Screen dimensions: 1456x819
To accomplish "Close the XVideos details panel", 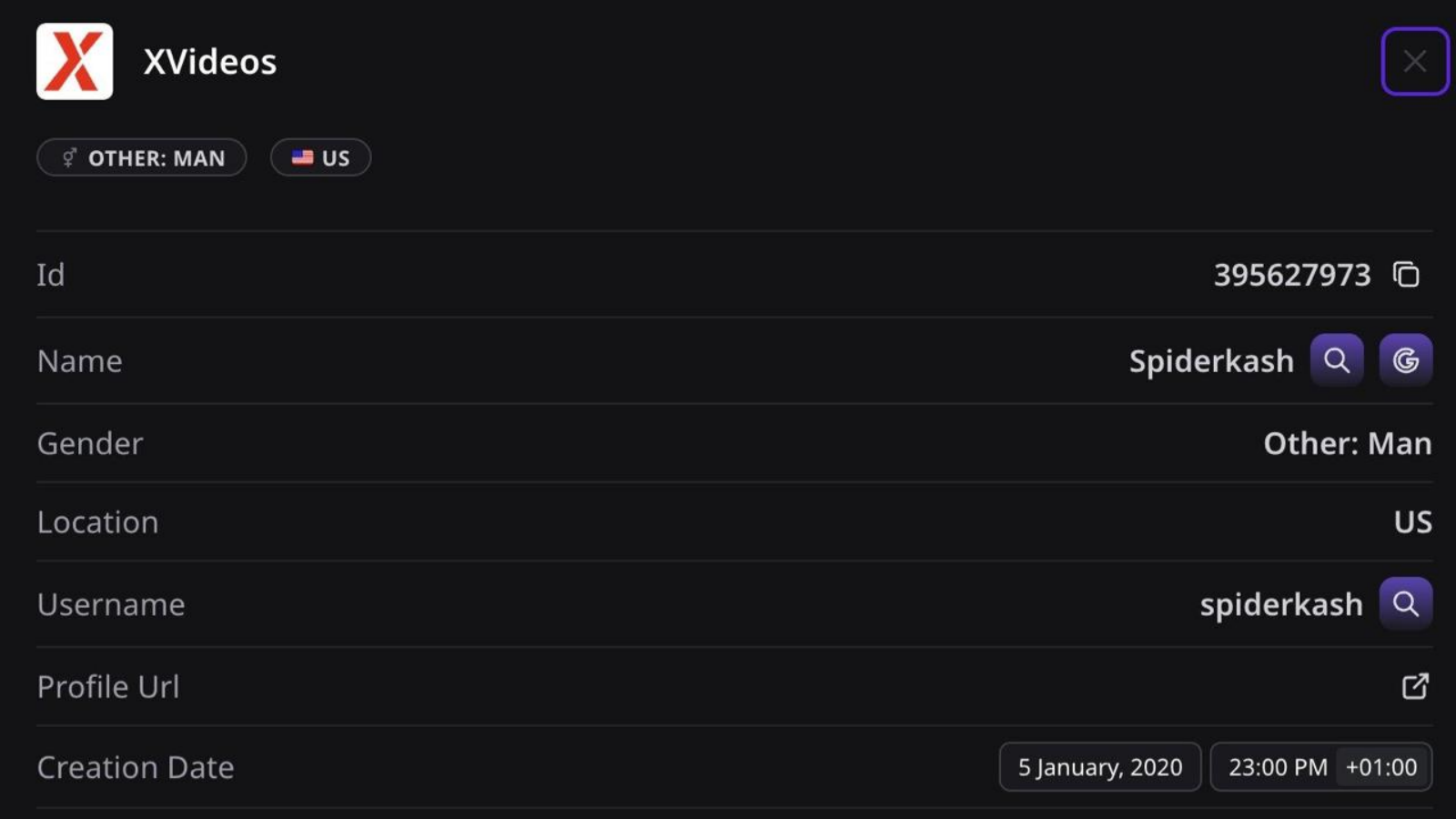I will coord(1414,62).
